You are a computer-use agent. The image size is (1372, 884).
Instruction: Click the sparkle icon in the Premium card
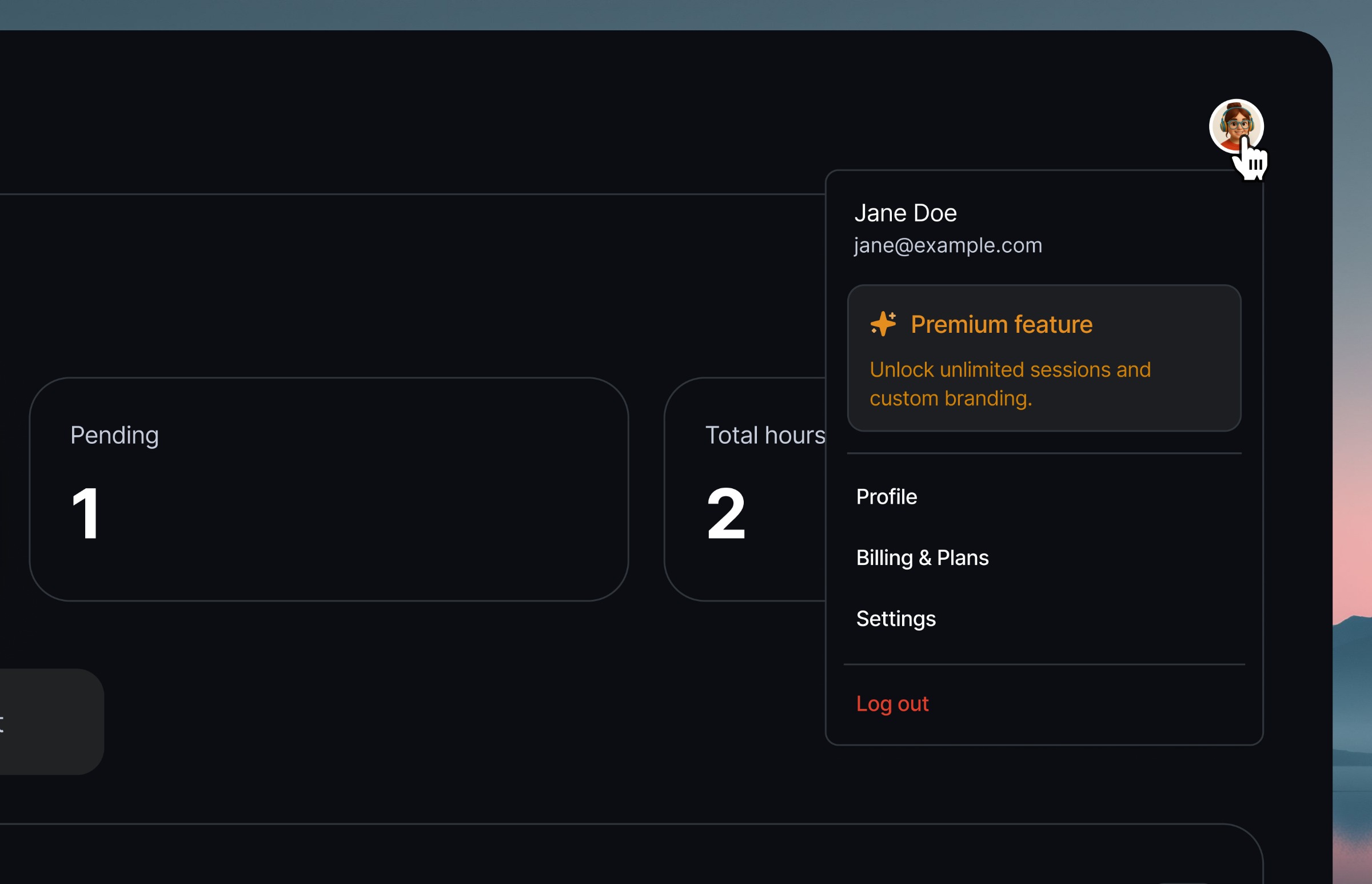[883, 324]
